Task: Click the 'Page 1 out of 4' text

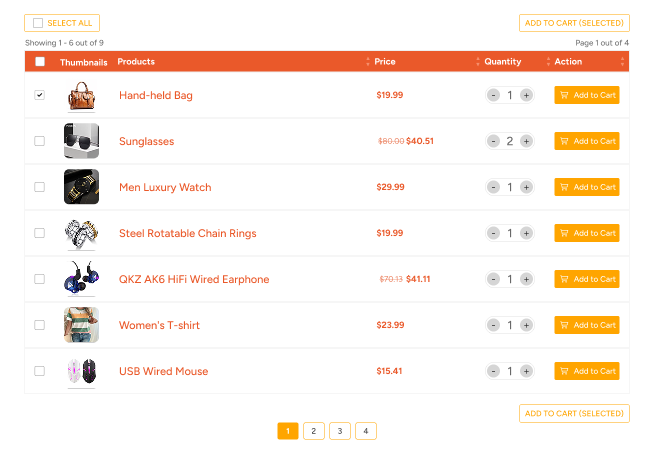Action: 602,43
